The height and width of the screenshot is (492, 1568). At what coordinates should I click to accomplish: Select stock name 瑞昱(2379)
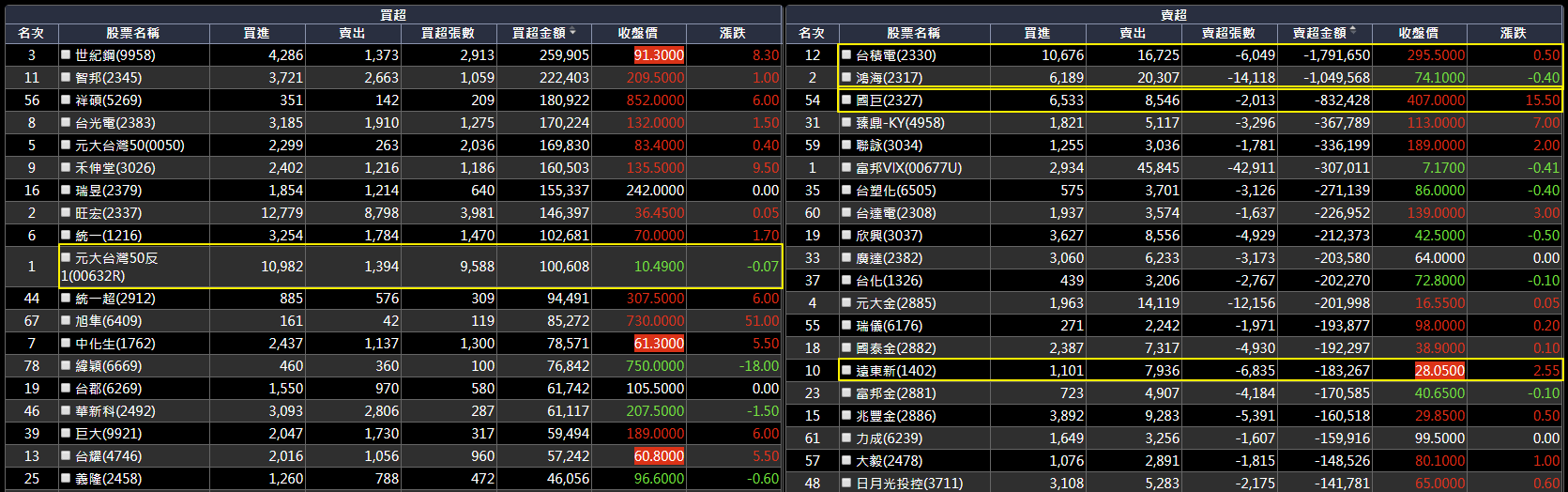[x=108, y=191]
